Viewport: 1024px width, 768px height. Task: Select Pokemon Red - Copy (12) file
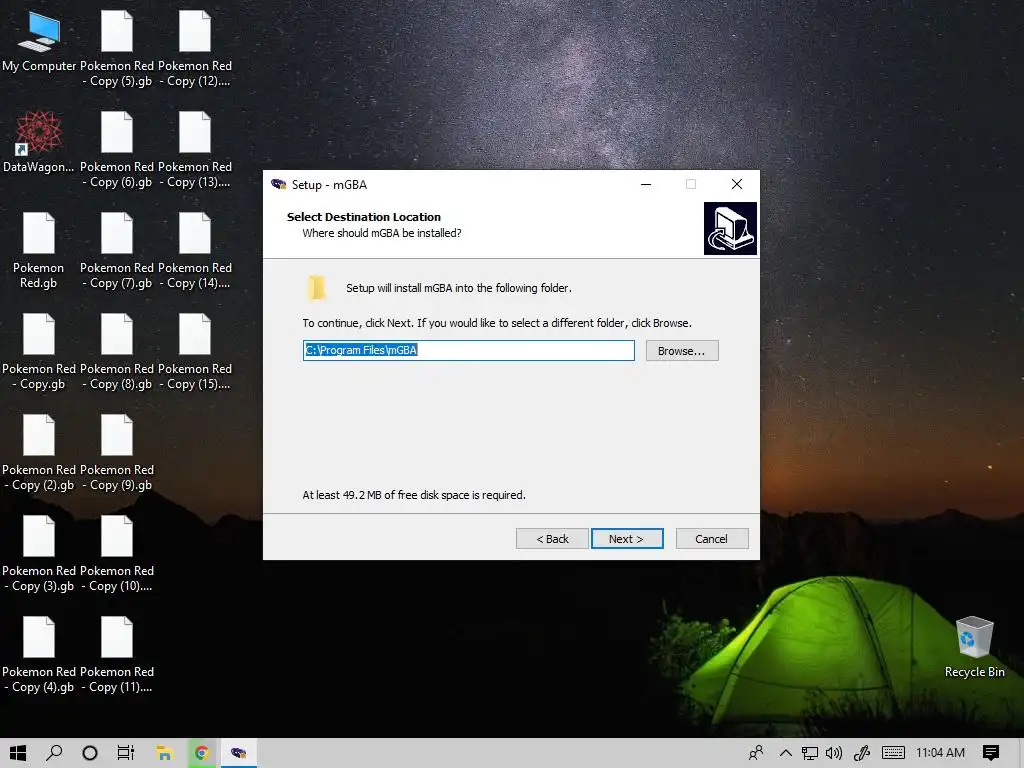[195, 49]
